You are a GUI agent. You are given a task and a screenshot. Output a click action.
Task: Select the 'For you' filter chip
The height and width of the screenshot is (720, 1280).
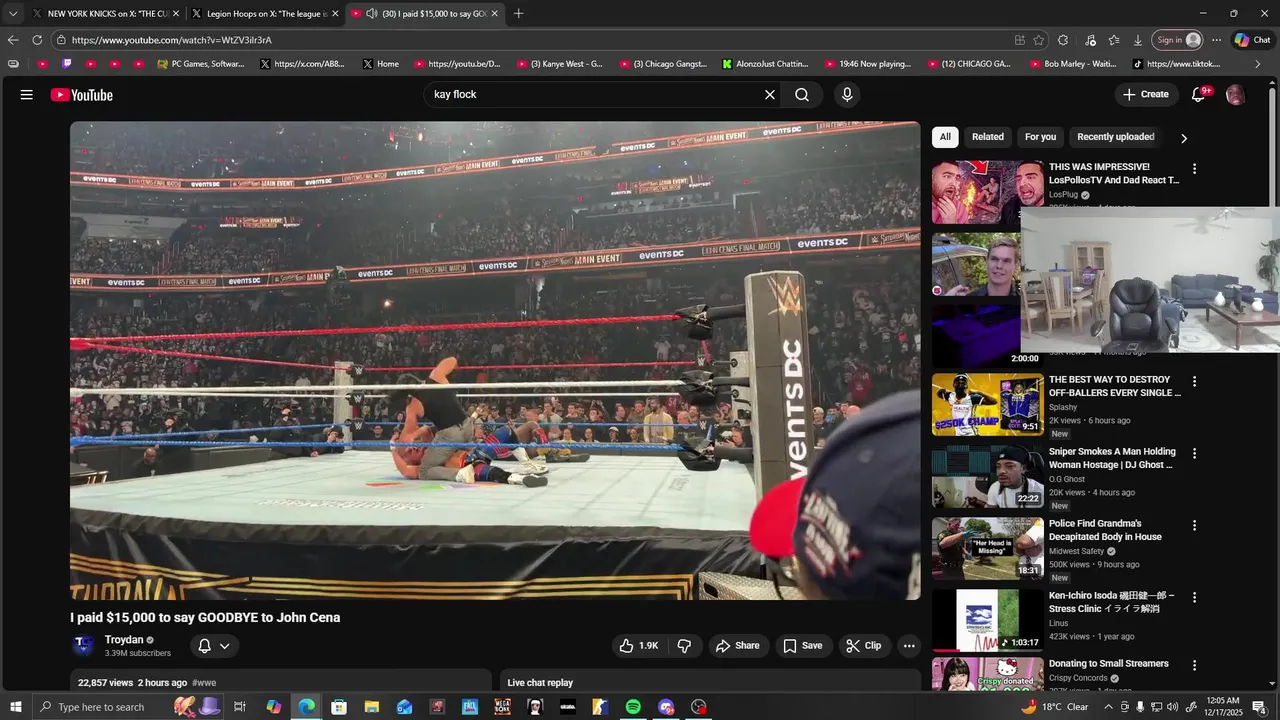(x=1040, y=137)
